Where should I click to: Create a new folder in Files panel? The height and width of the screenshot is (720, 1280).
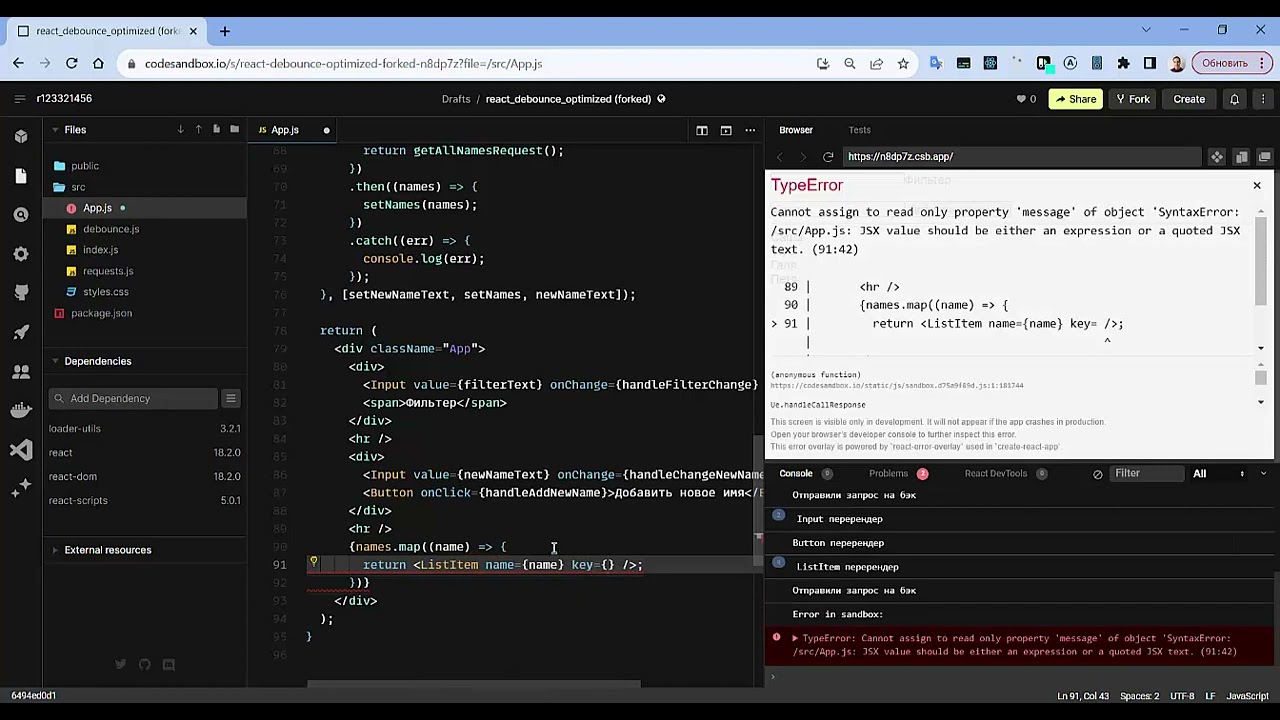pos(234,130)
